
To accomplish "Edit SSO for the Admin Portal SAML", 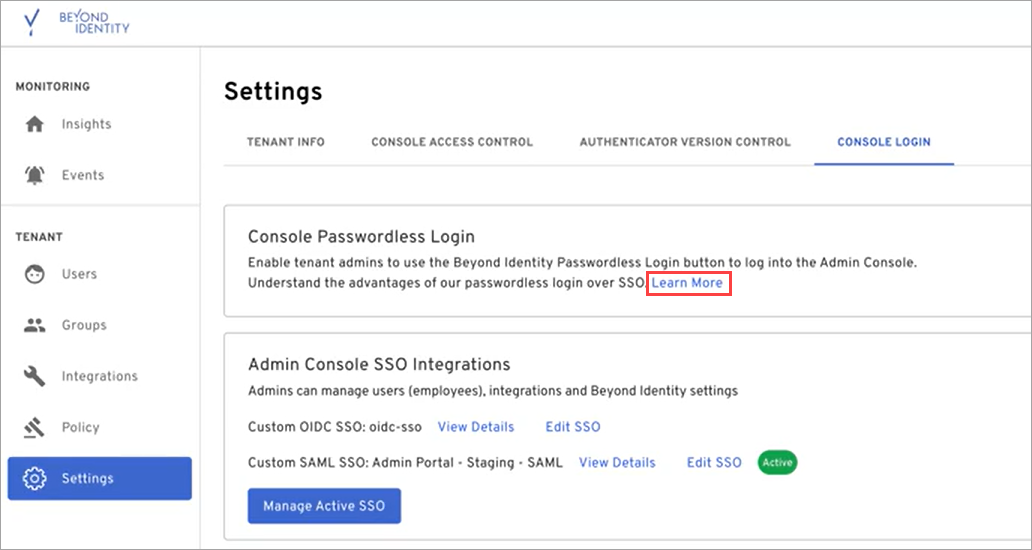I will [714, 462].
